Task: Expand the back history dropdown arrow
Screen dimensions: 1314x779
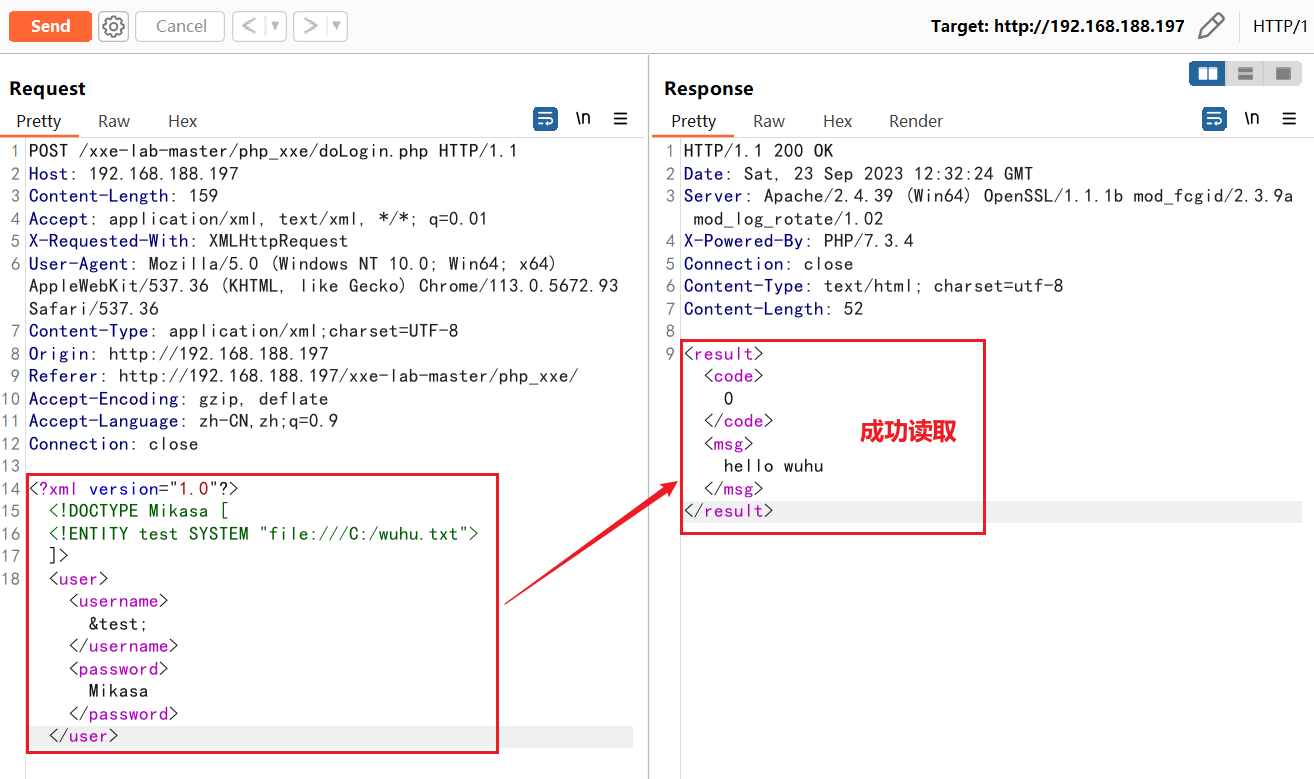Action: 275,26
